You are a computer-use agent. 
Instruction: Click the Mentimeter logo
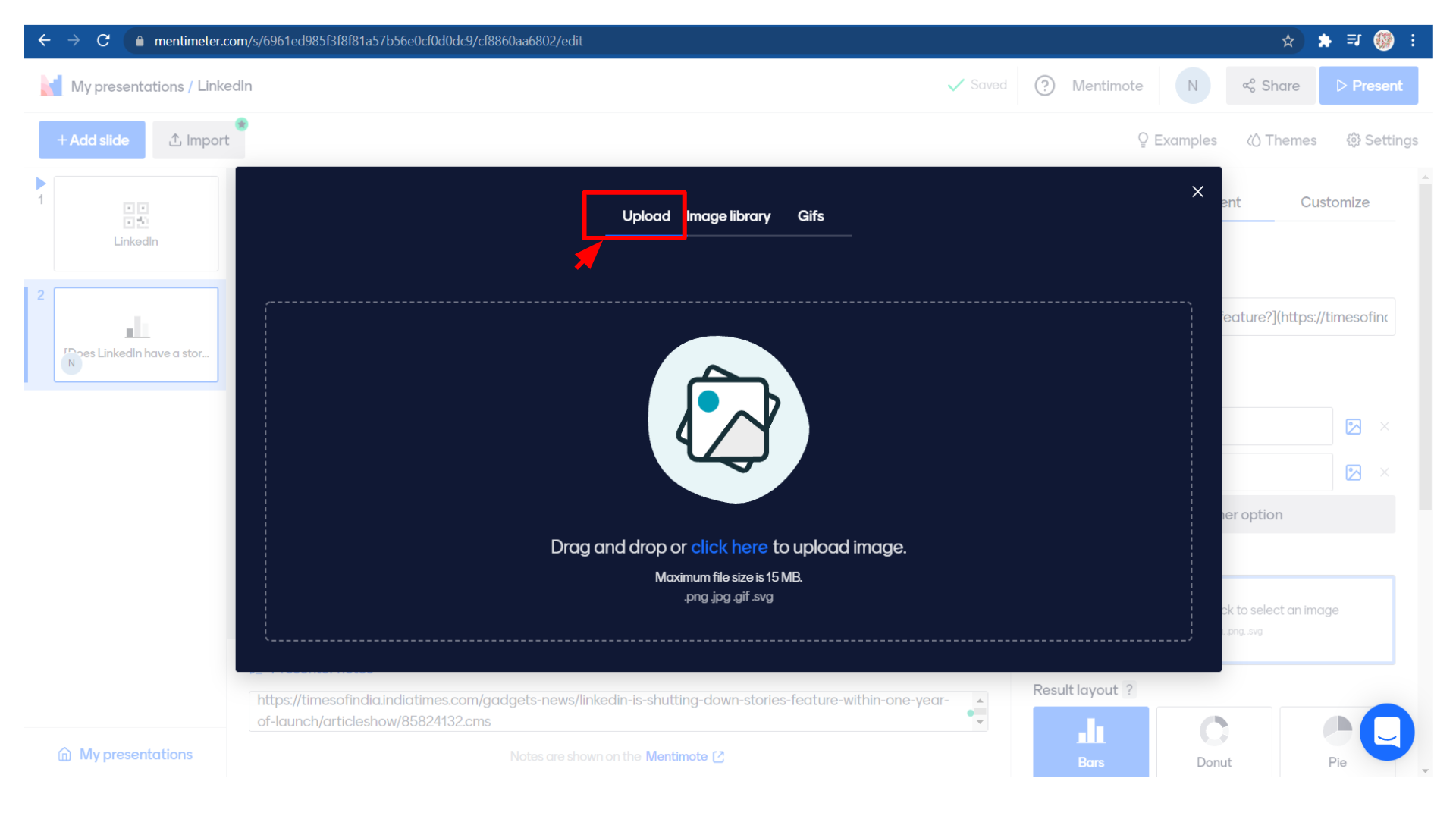pyautogui.click(x=51, y=86)
